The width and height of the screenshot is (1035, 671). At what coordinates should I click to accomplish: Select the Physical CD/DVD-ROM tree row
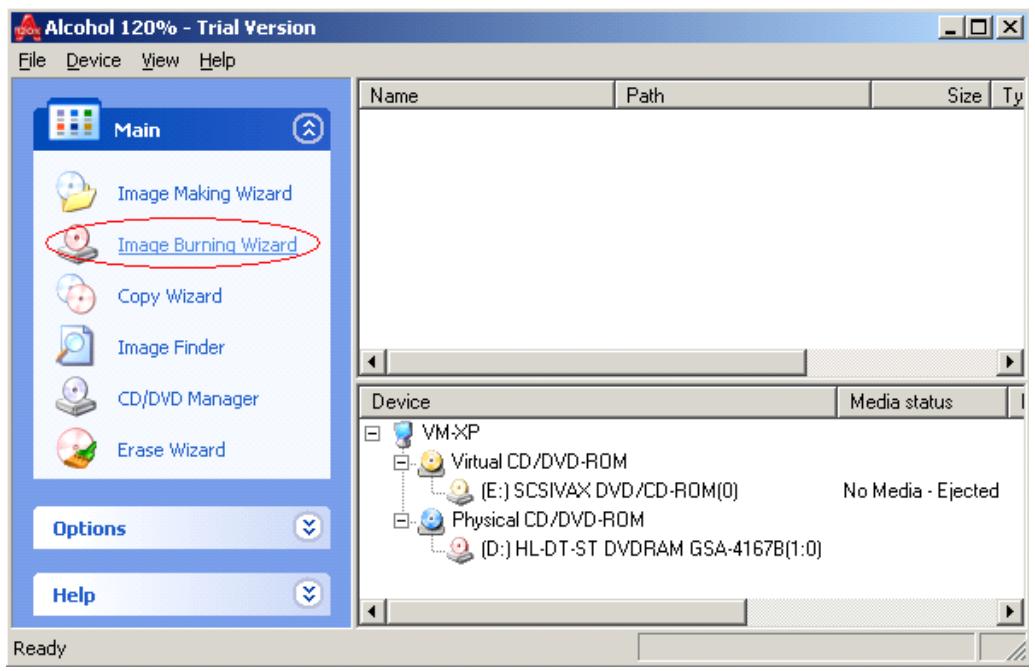click(x=548, y=520)
